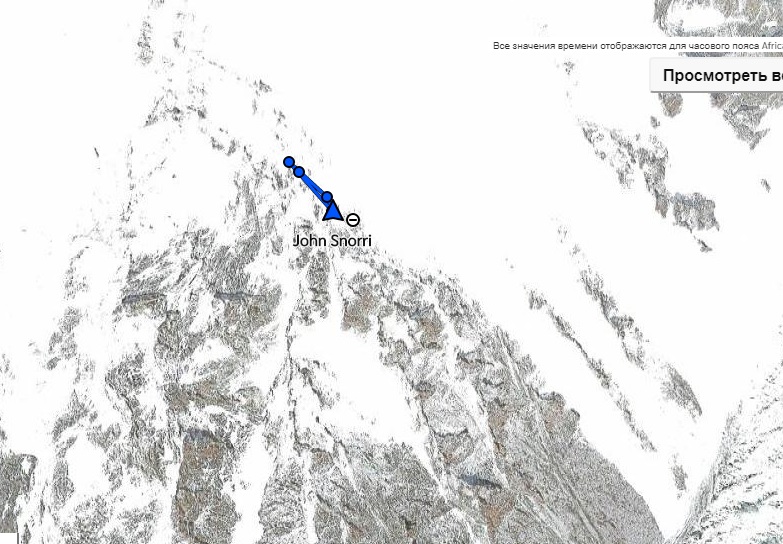Click the timezone notice text at top
This screenshot has width=783, height=544.
coord(638,46)
